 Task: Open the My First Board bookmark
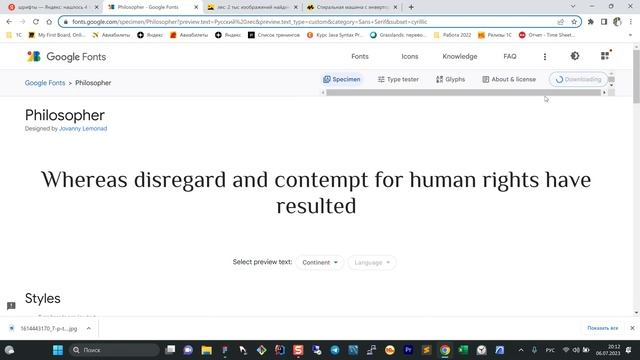pos(57,35)
